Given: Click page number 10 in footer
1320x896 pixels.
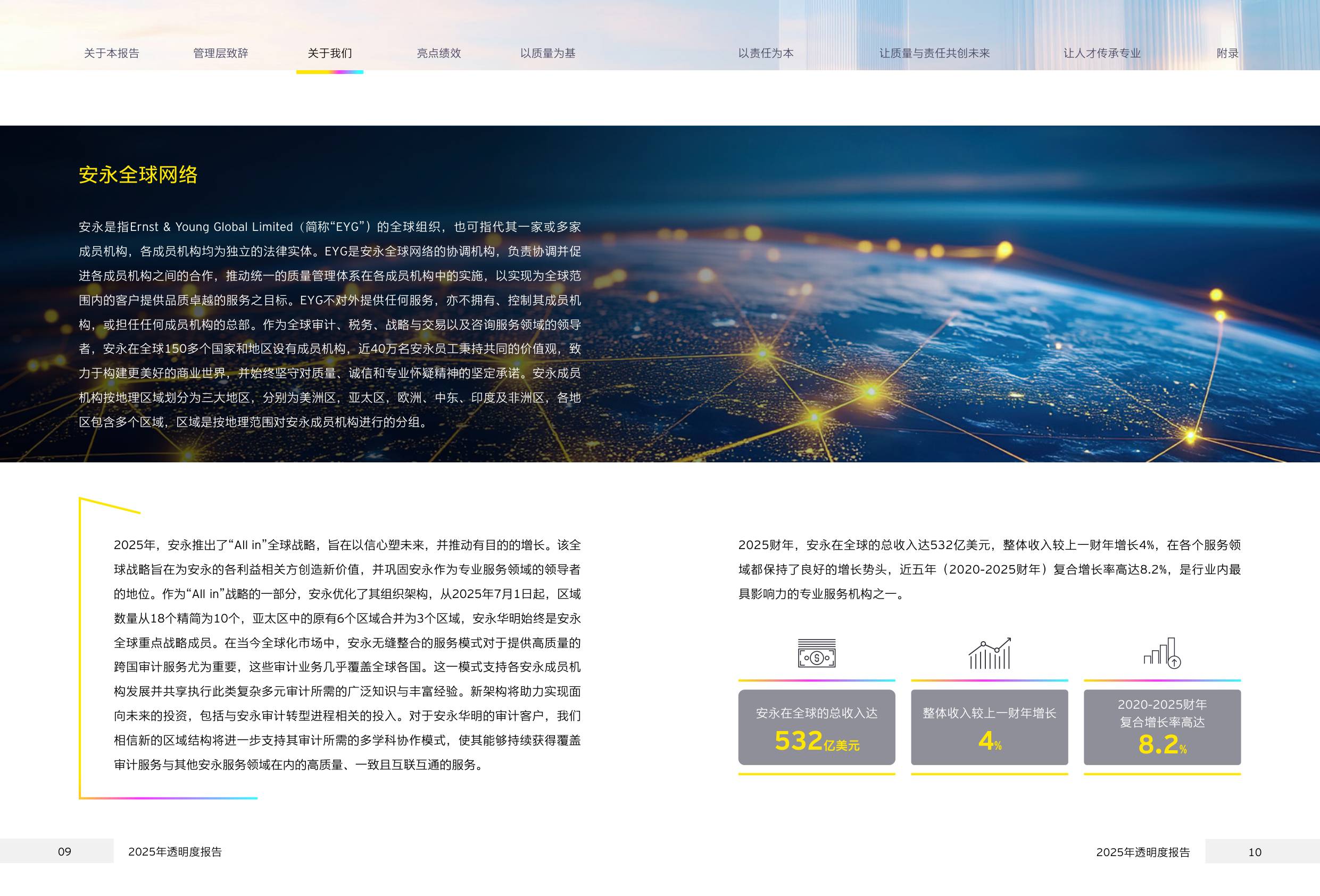Looking at the screenshot, I should tap(1255, 852).
